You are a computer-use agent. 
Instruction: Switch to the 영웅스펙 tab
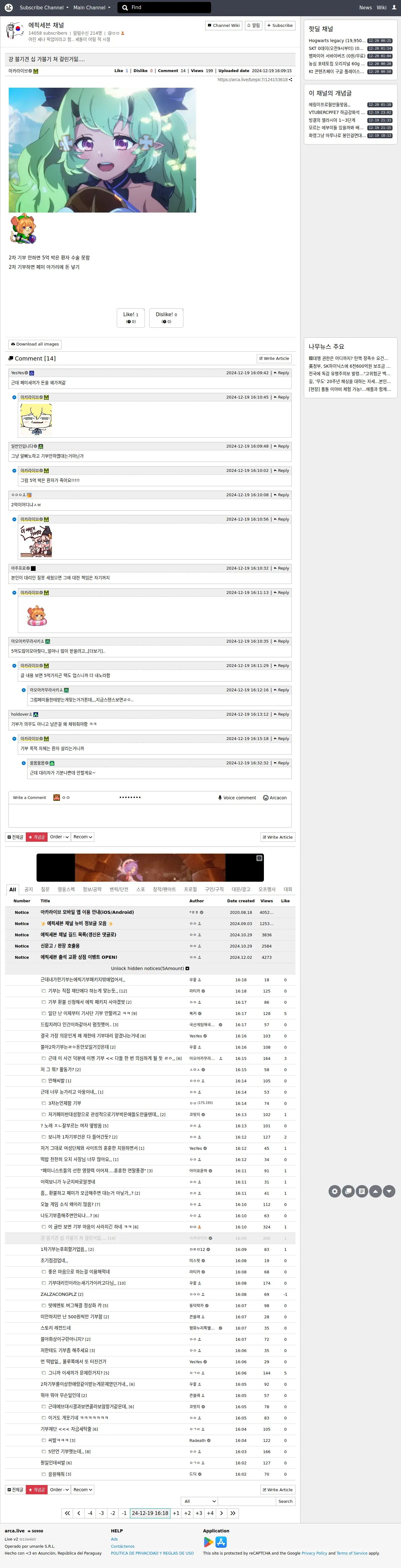[66, 889]
